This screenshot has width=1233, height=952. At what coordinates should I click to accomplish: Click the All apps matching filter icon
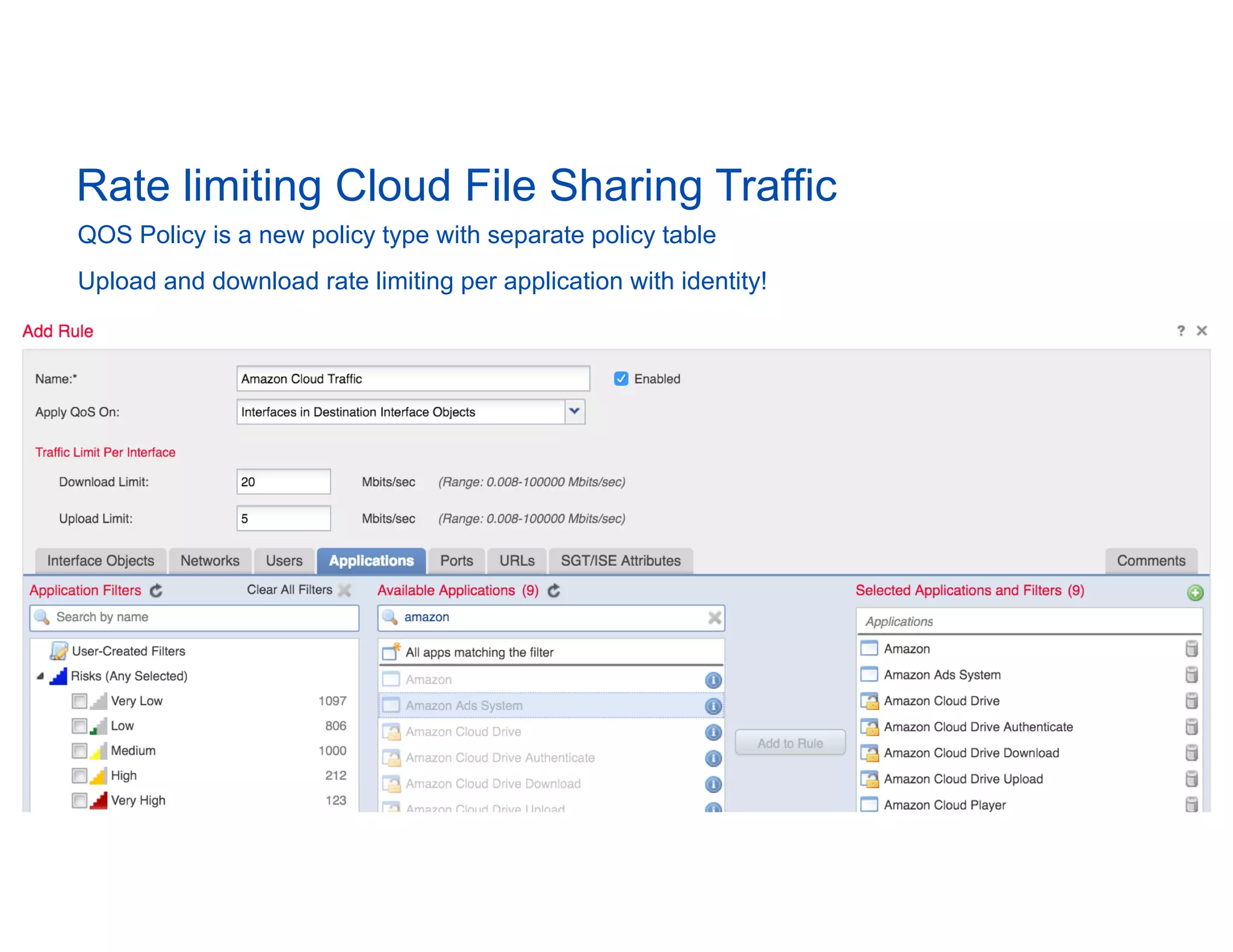[391, 652]
